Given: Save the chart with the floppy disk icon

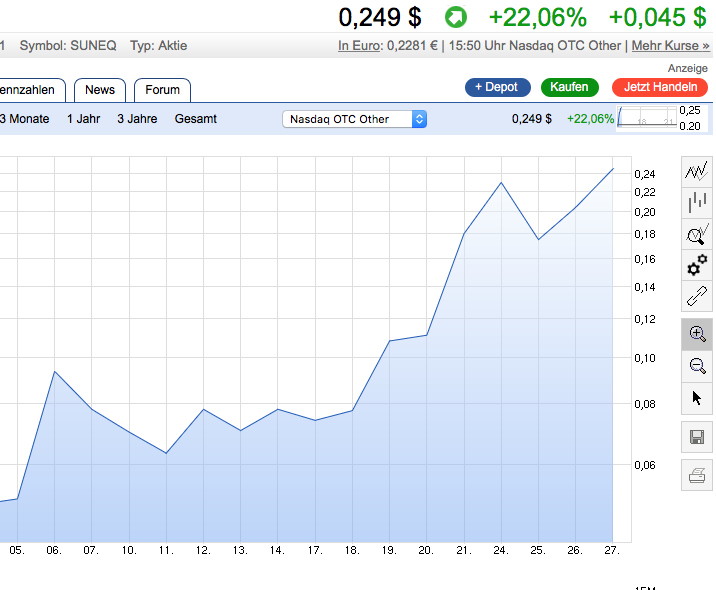Looking at the screenshot, I should tap(697, 437).
